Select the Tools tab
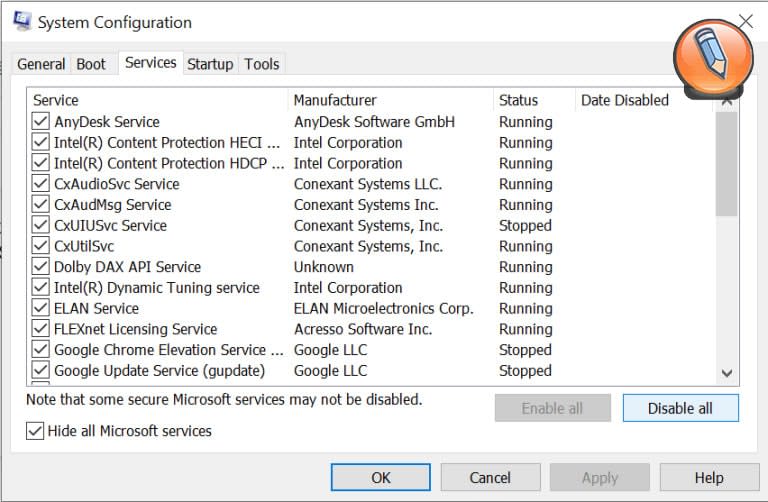The height and width of the screenshot is (502, 768). coord(262,64)
